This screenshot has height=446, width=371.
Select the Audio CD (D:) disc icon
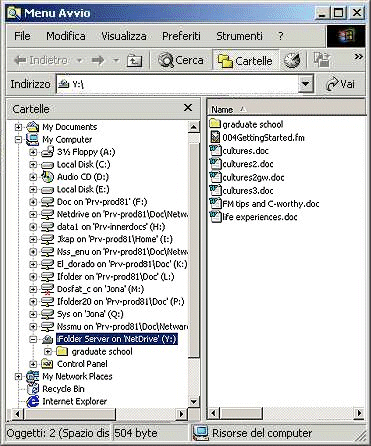[x=47, y=177]
